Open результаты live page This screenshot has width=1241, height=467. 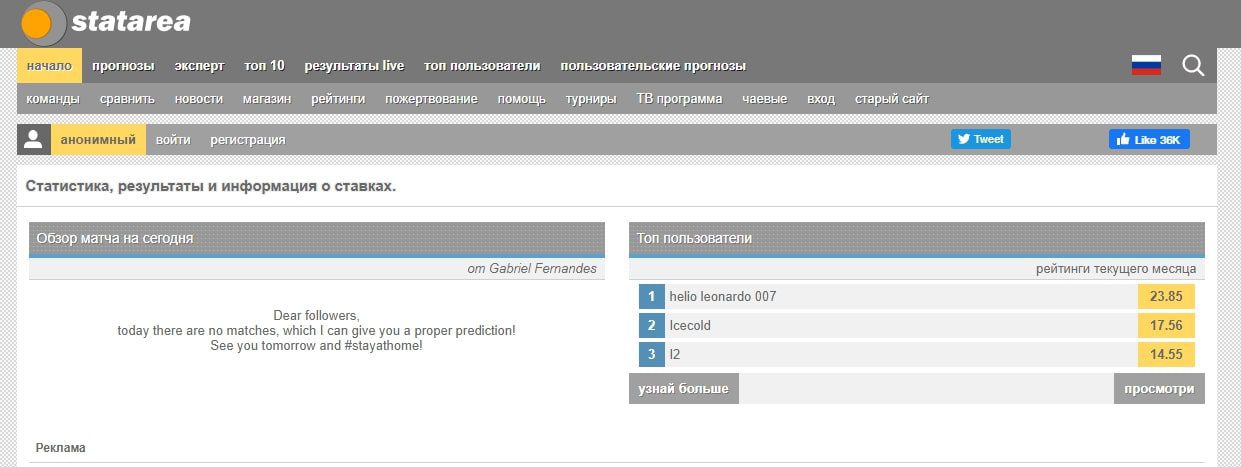coord(354,66)
